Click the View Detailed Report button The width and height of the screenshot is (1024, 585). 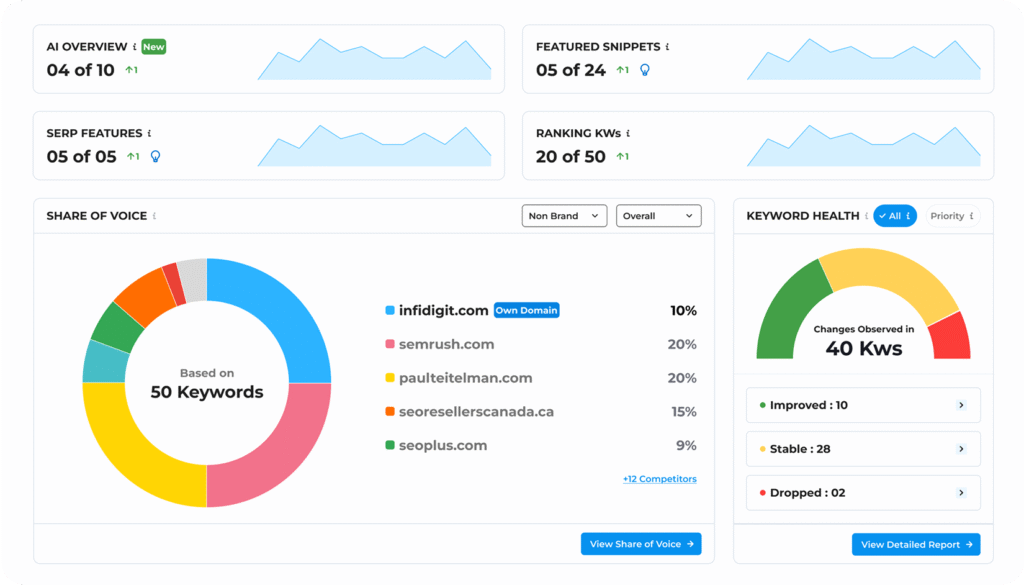click(x=916, y=545)
